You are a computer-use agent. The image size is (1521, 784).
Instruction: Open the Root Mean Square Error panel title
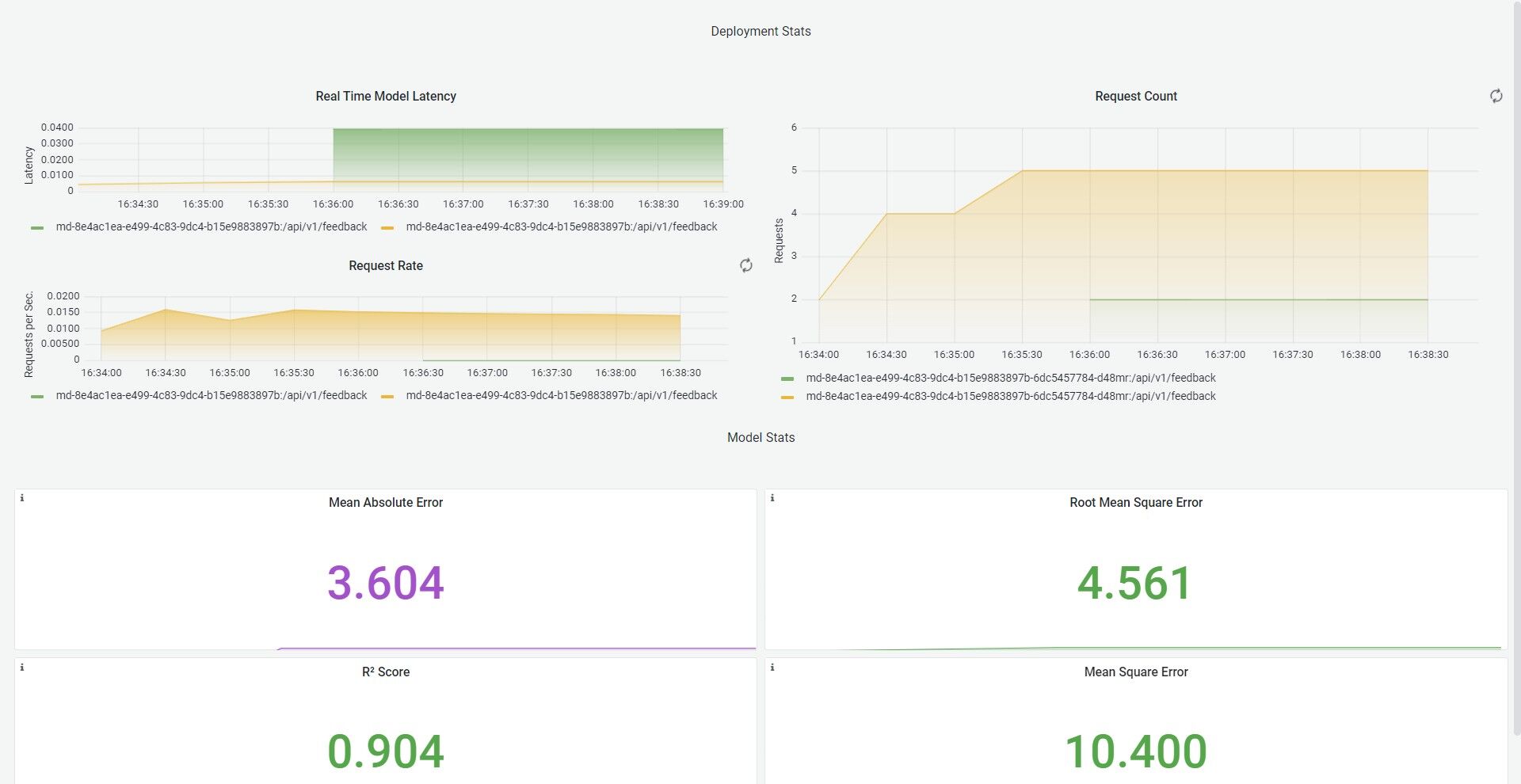coord(1136,502)
